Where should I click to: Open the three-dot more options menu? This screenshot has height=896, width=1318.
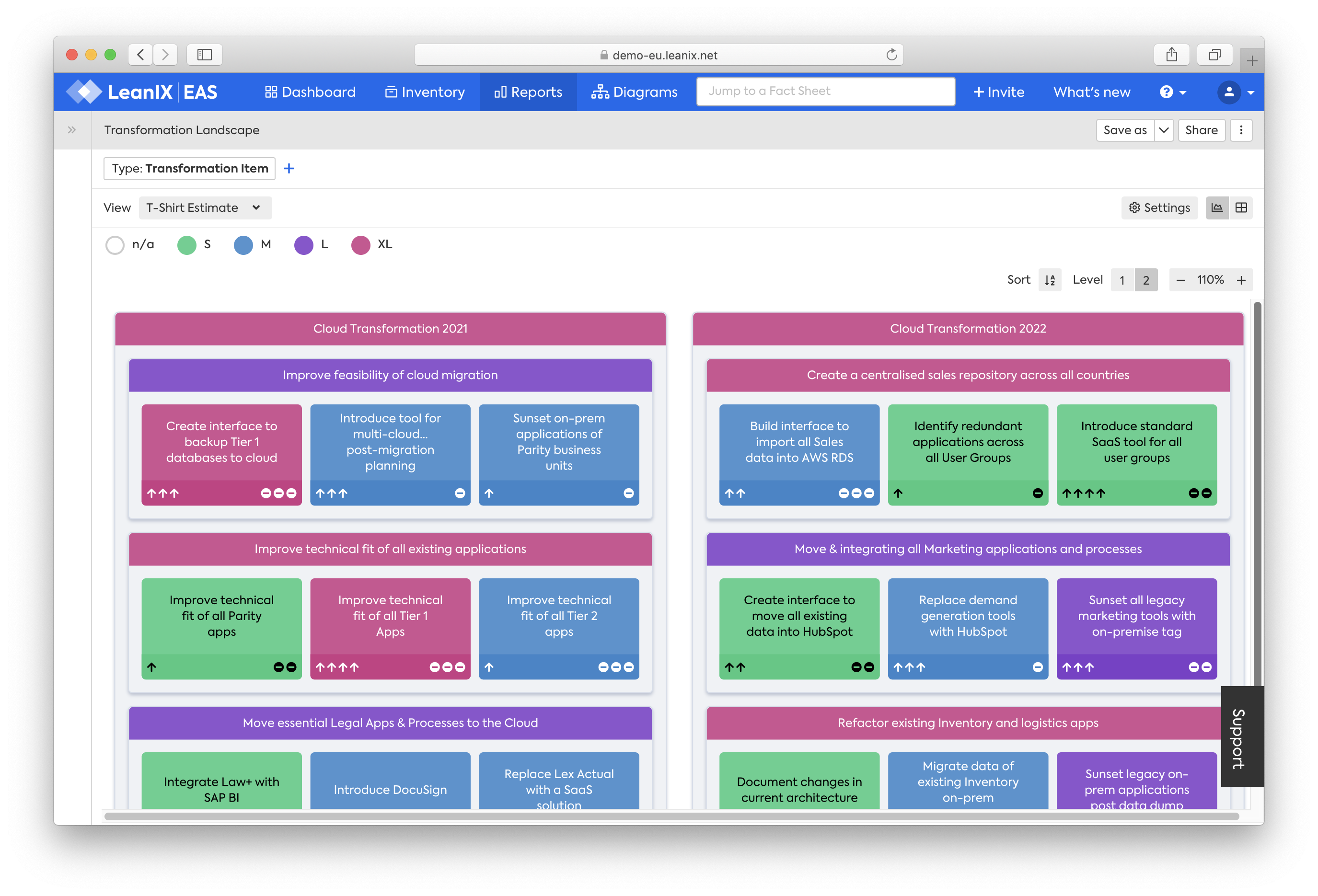(1241, 130)
